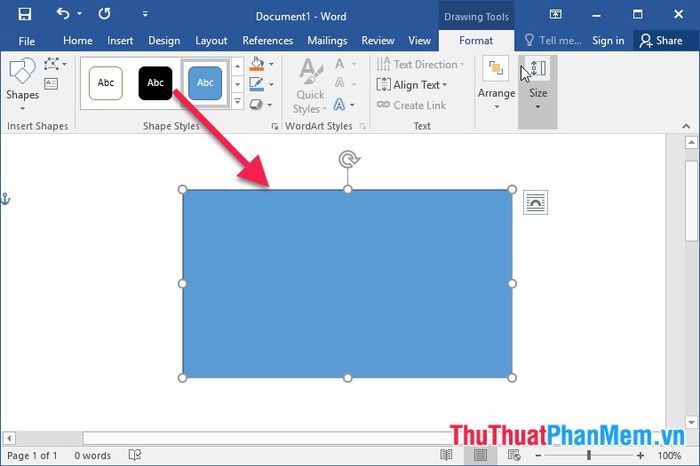This screenshot has height=466, width=700.
Task: Switch to Print Layout view
Action: click(480, 455)
